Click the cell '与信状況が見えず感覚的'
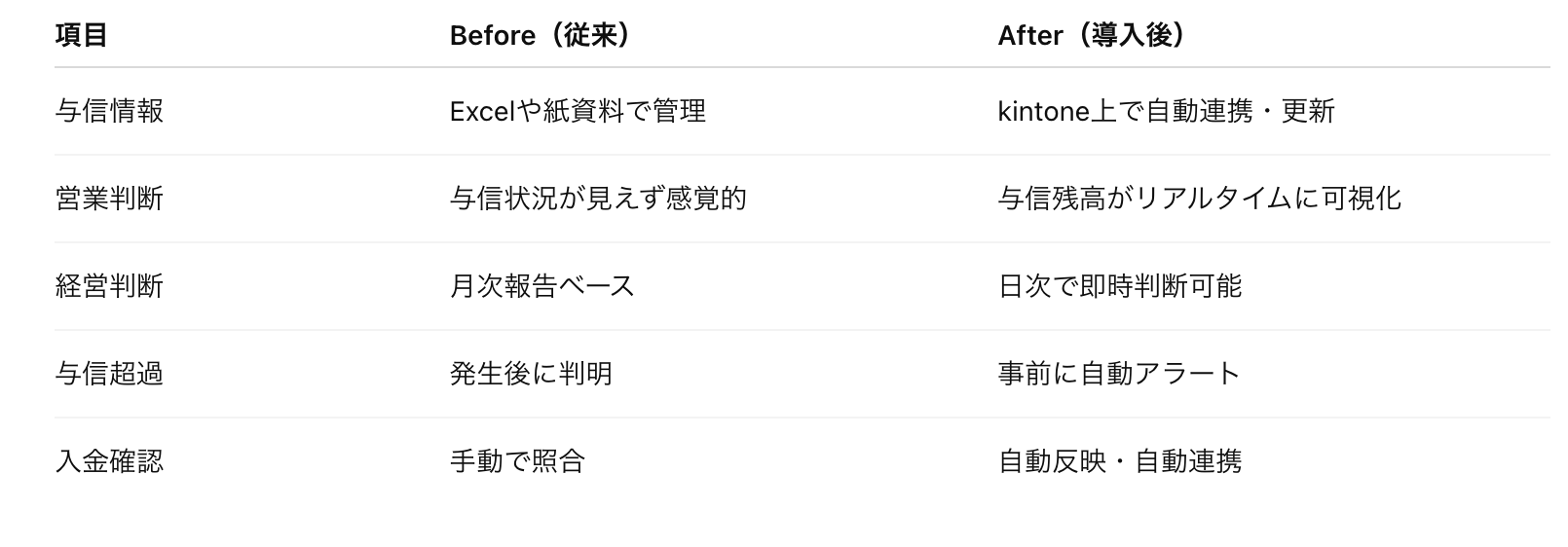The width and height of the screenshot is (1568, 547). (x=598, y=200)
